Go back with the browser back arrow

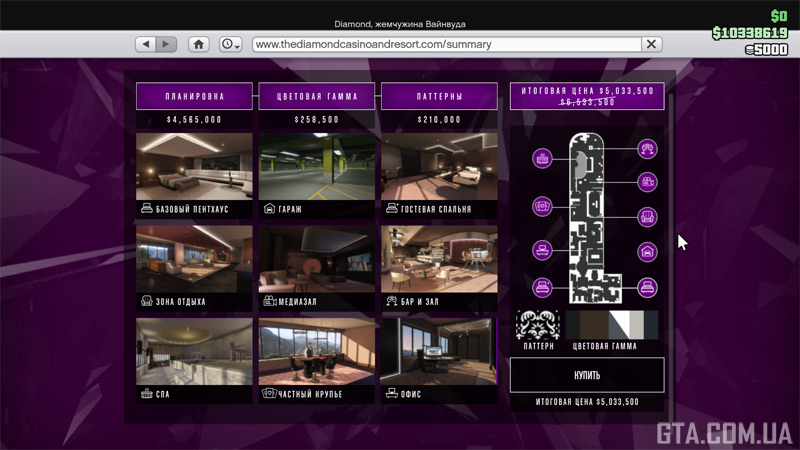point(146,44)
